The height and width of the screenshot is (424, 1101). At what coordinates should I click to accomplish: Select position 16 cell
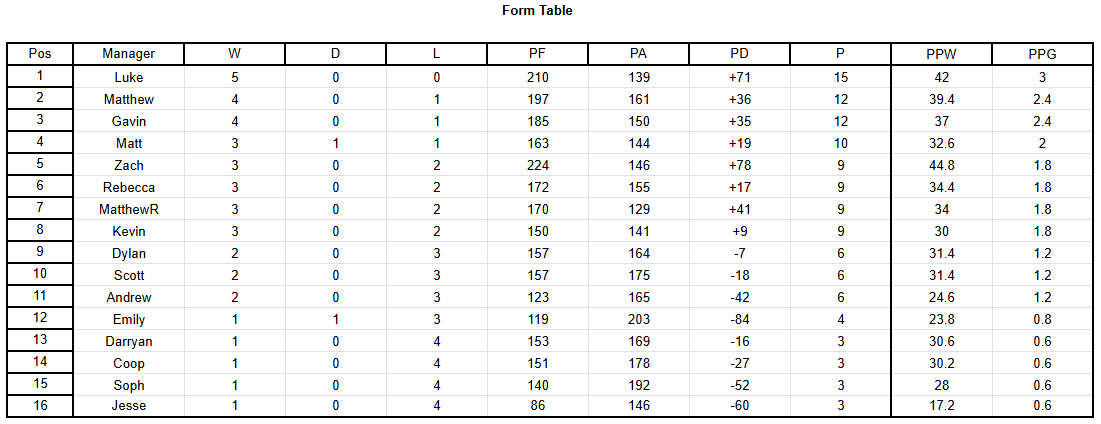click(40, 405)
